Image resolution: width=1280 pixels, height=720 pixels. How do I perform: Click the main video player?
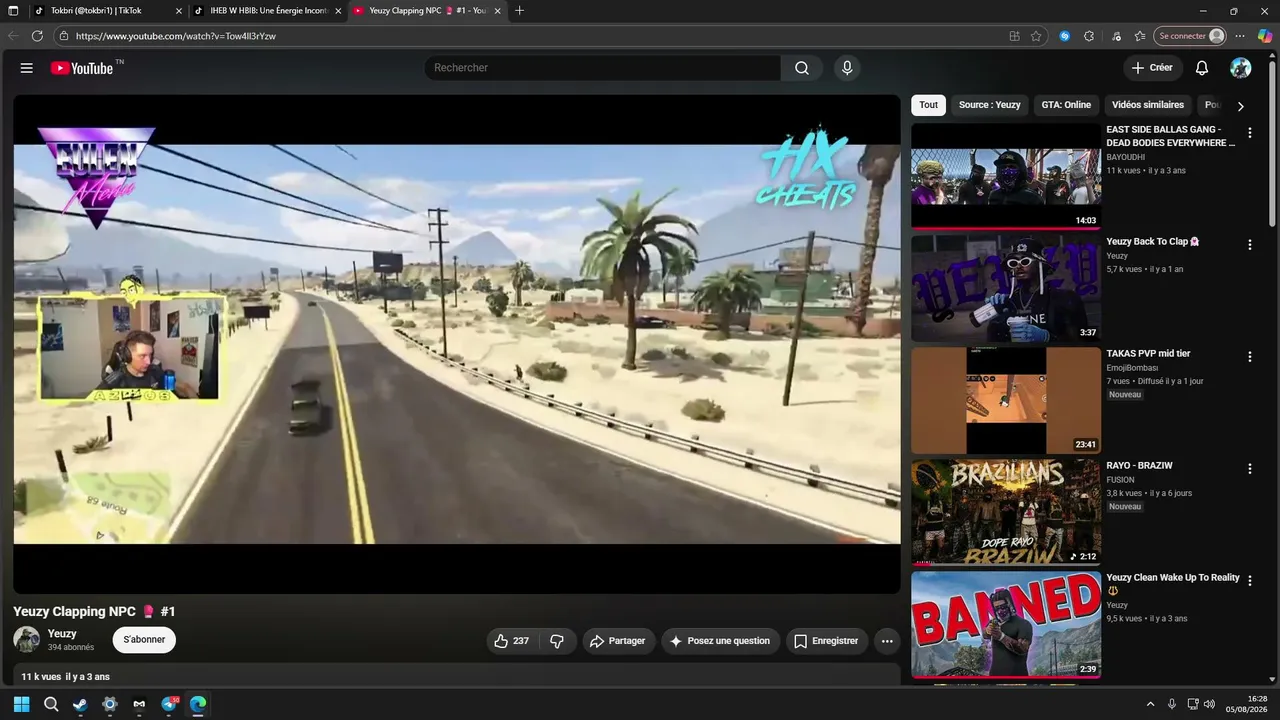coord(457,344)
